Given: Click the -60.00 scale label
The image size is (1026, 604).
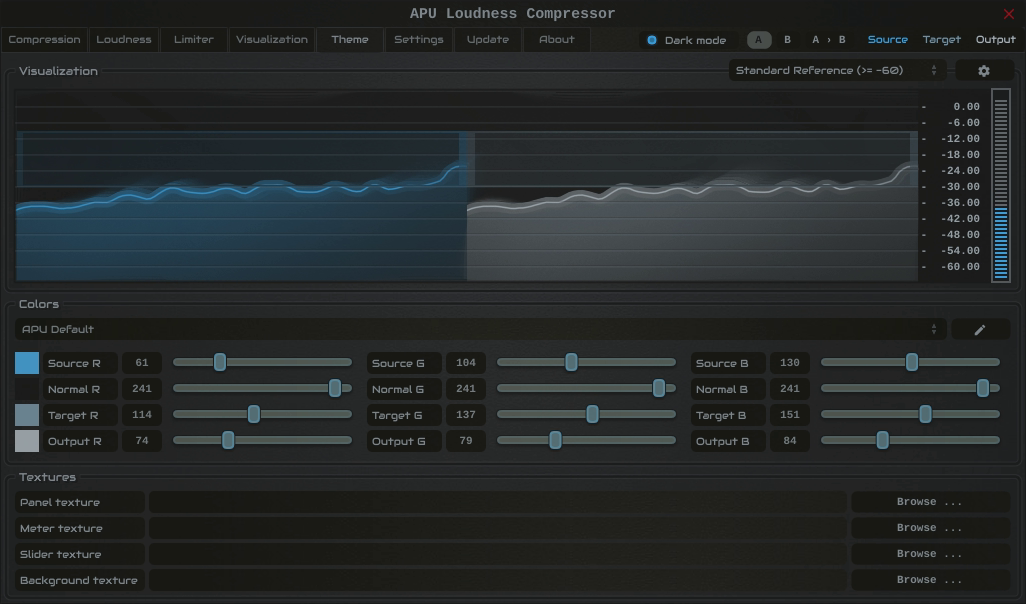Looking at the screenshot, I should [960, 267].
